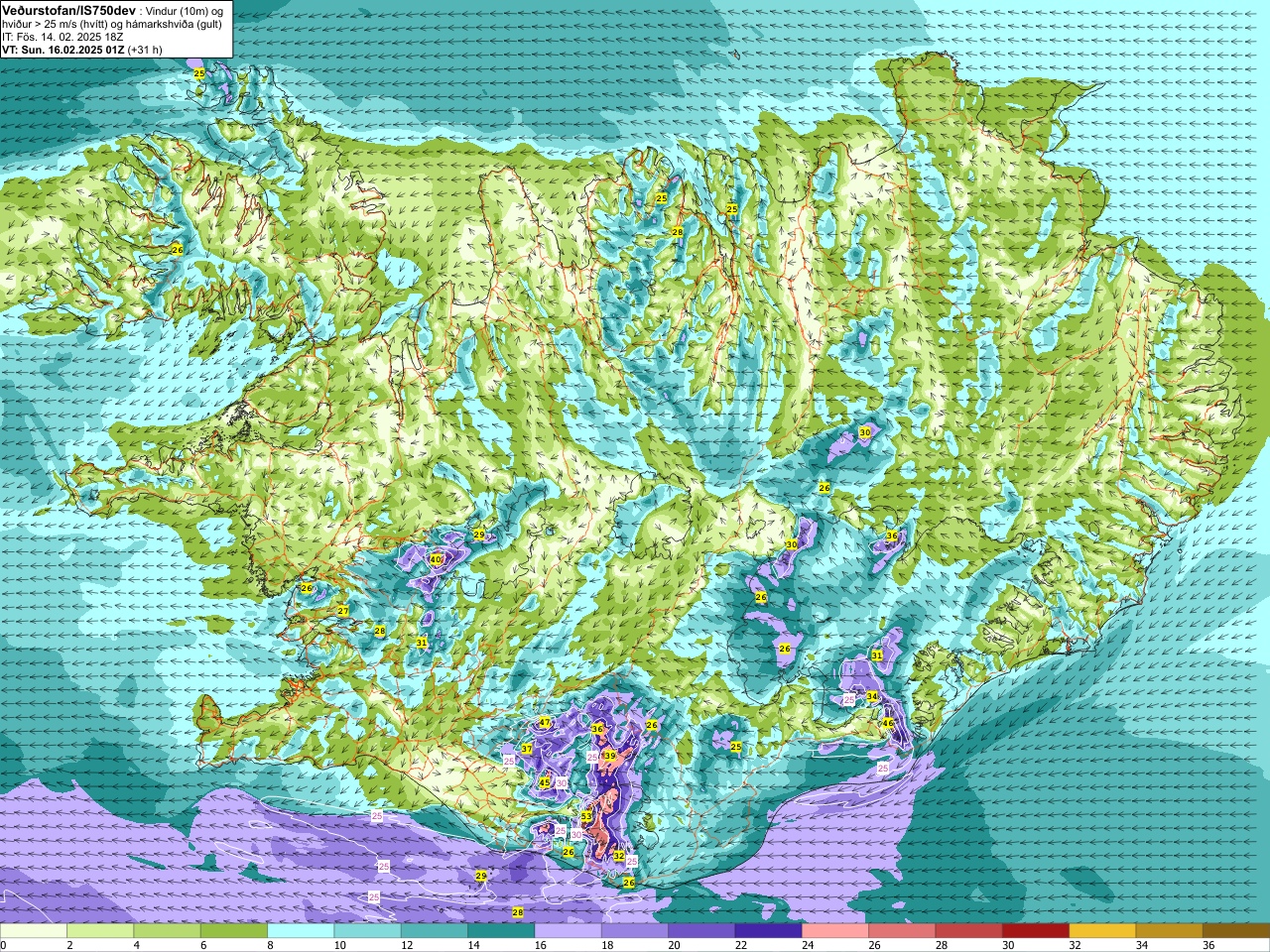The width and height of the screenshot is (1270, 952).
Task: Select the yellow gust label 27
Action: pyautogui.click(x=343, y=611)
